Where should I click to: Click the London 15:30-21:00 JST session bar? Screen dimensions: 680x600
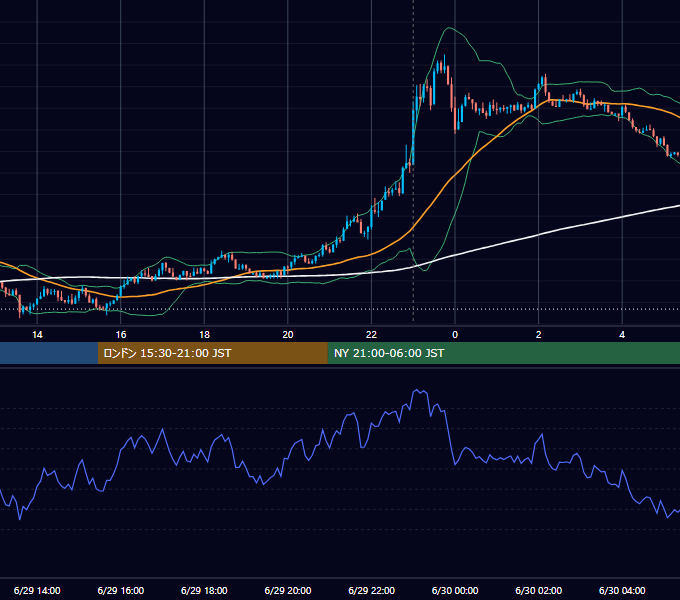[x=212, y=353]
